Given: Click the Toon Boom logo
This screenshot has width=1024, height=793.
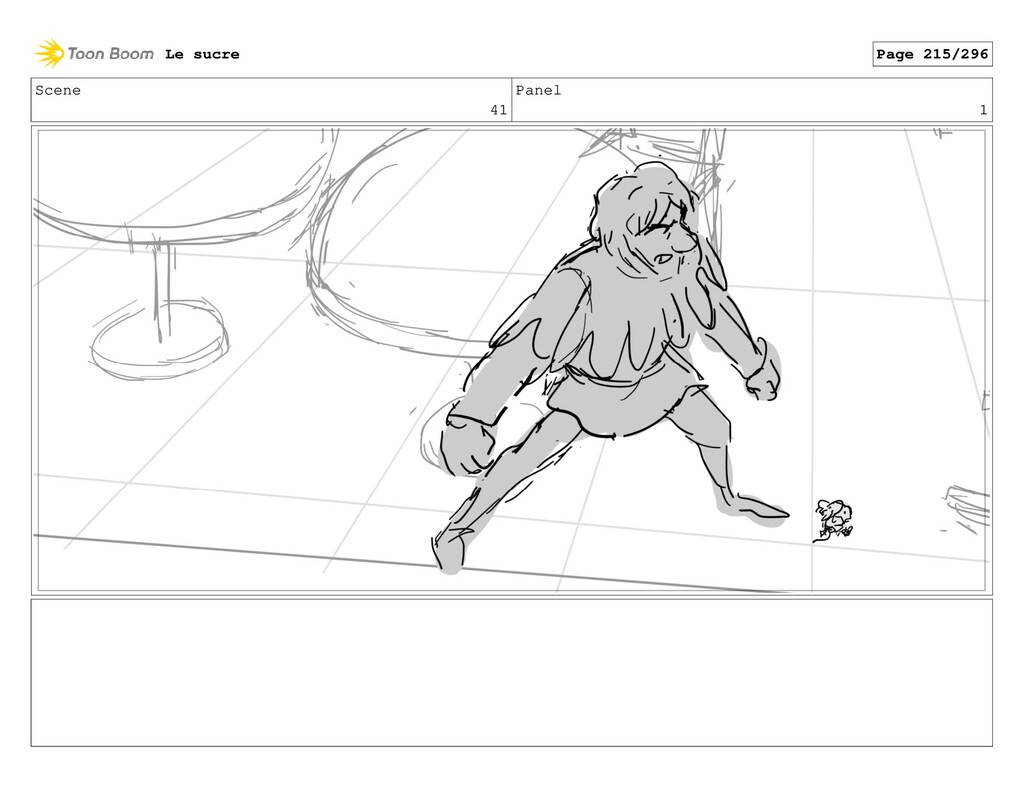Looking at the screenshot, I should click(x=94, y=54).
